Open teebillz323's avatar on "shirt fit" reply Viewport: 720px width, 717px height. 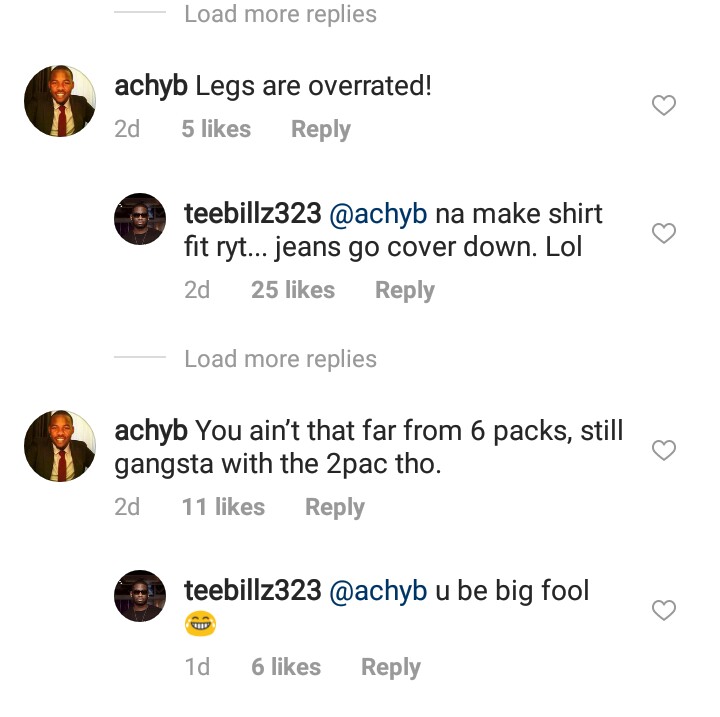(x=140, y=218)
